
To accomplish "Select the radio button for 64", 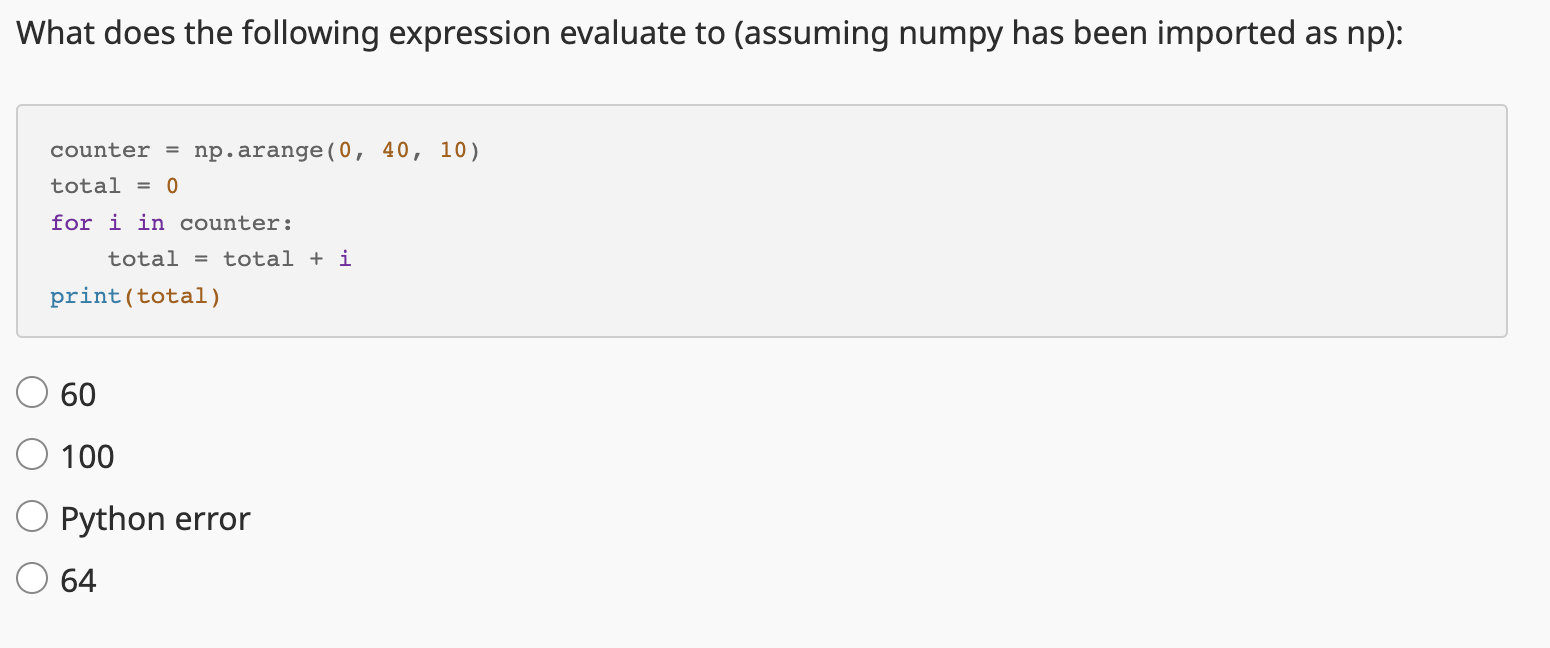I will 32,578.
